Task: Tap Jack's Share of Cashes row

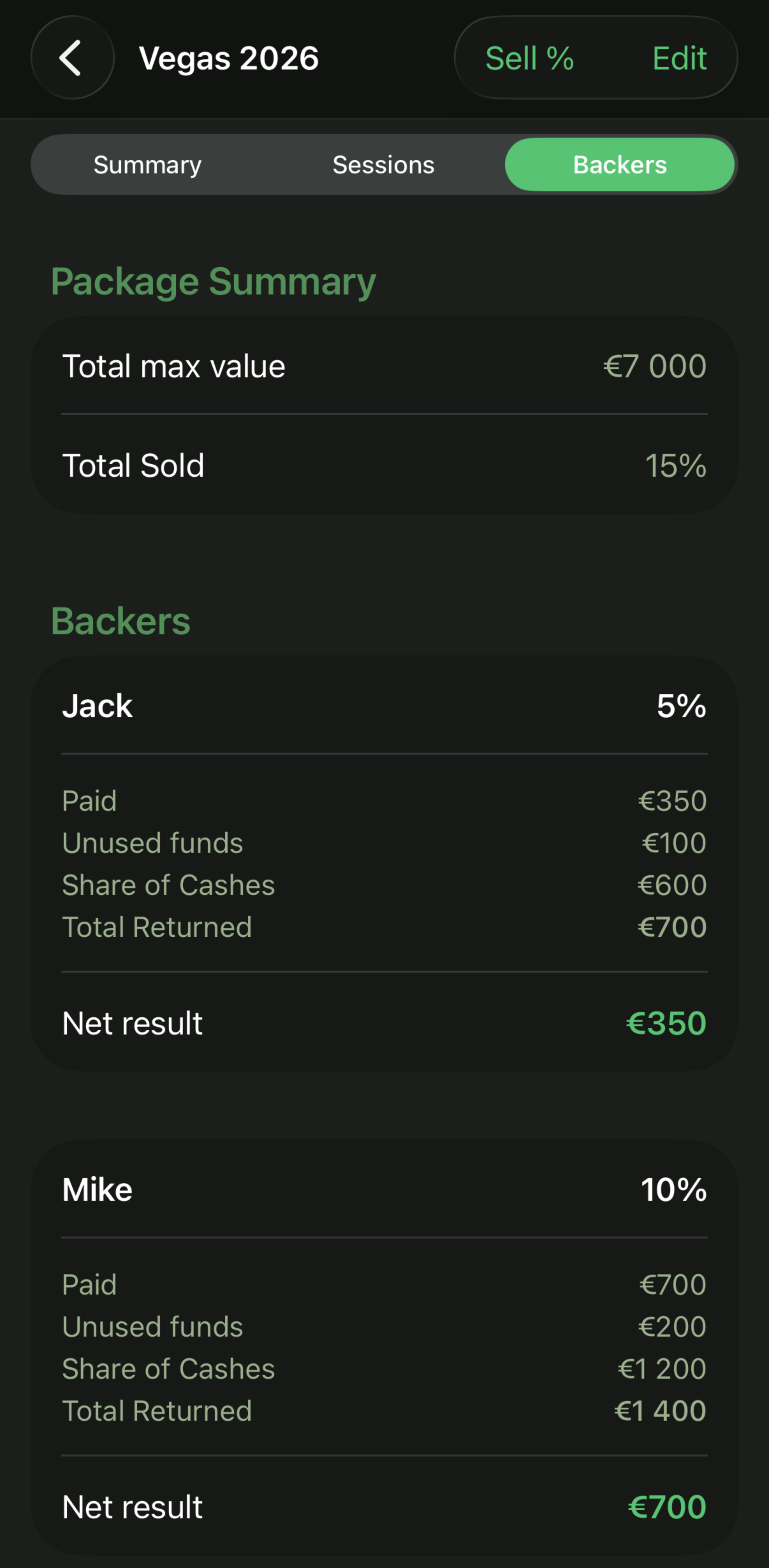Action: 384,885
